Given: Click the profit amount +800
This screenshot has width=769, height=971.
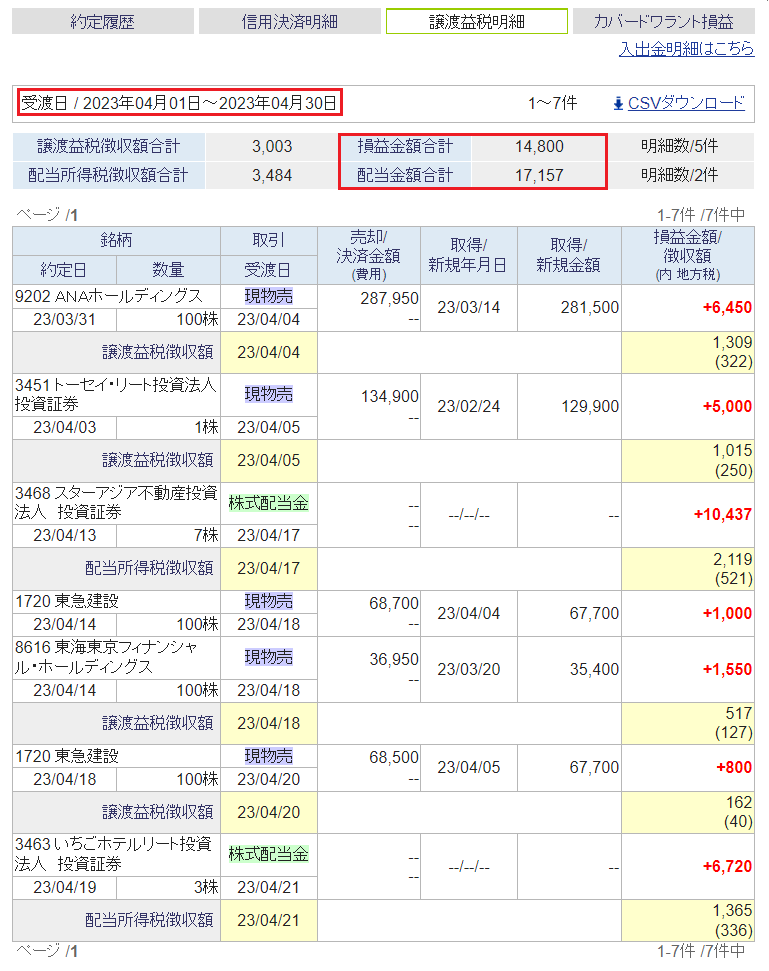Looking at the screenshot, I should [x=734, y=768].
